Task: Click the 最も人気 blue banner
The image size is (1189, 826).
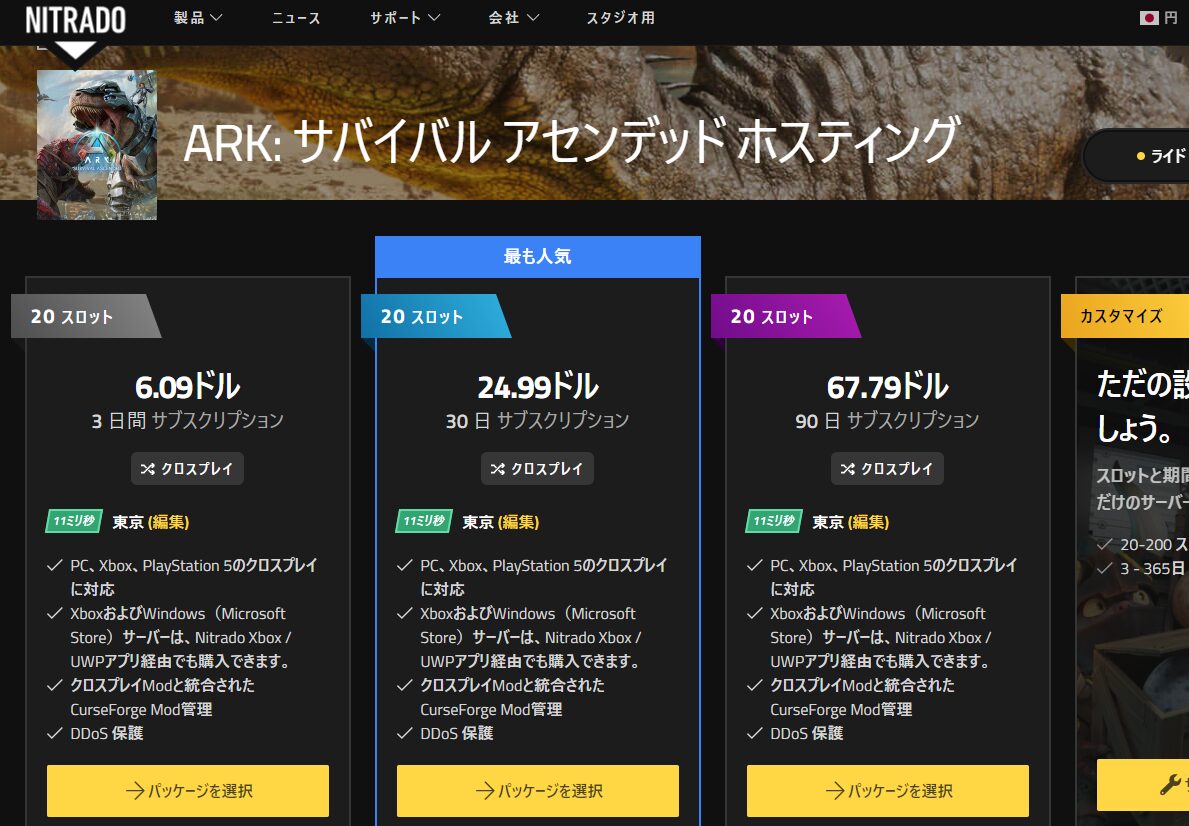Action: 537,256
